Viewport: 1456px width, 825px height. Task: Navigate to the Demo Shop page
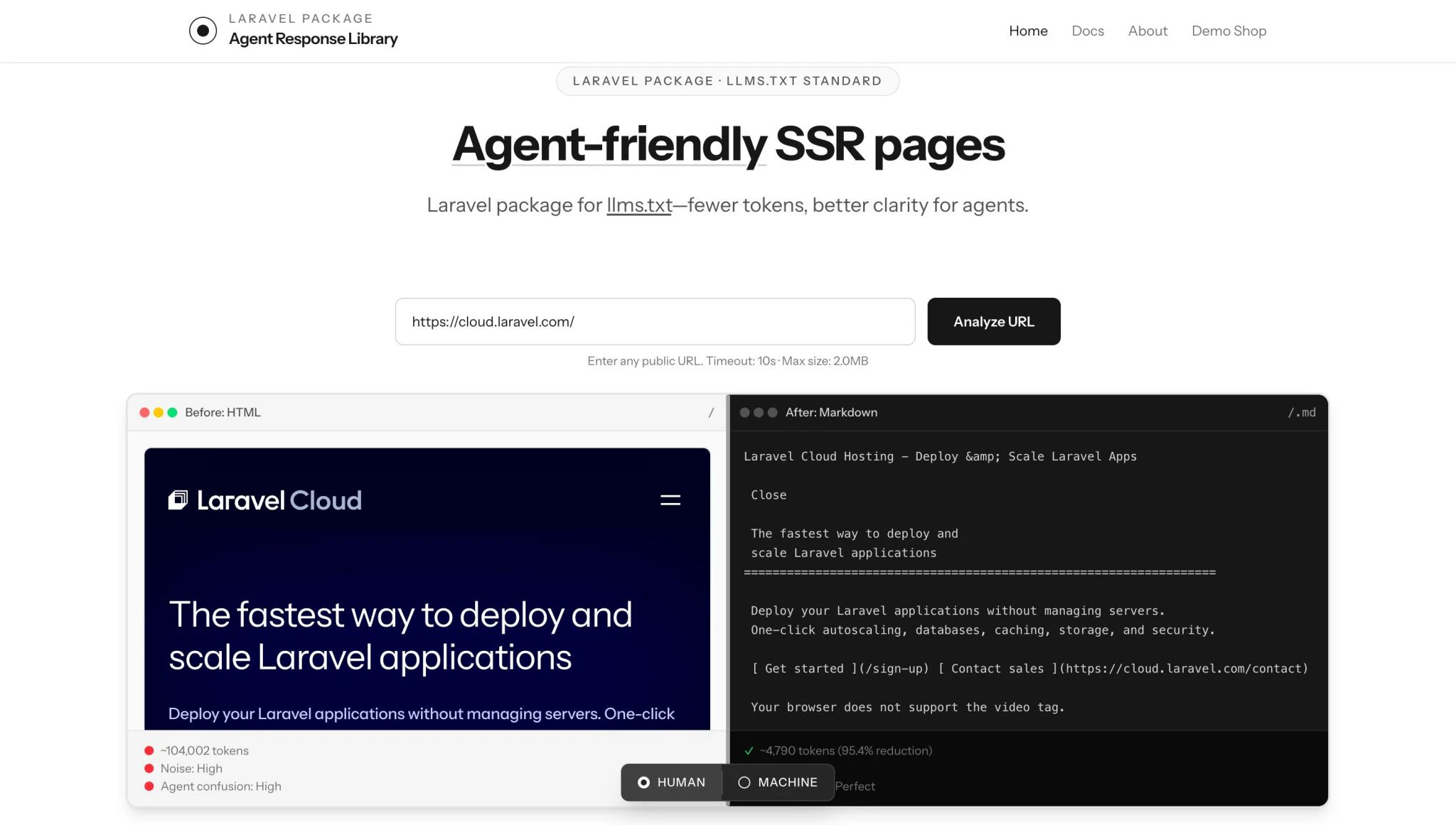click(1228, 31)
